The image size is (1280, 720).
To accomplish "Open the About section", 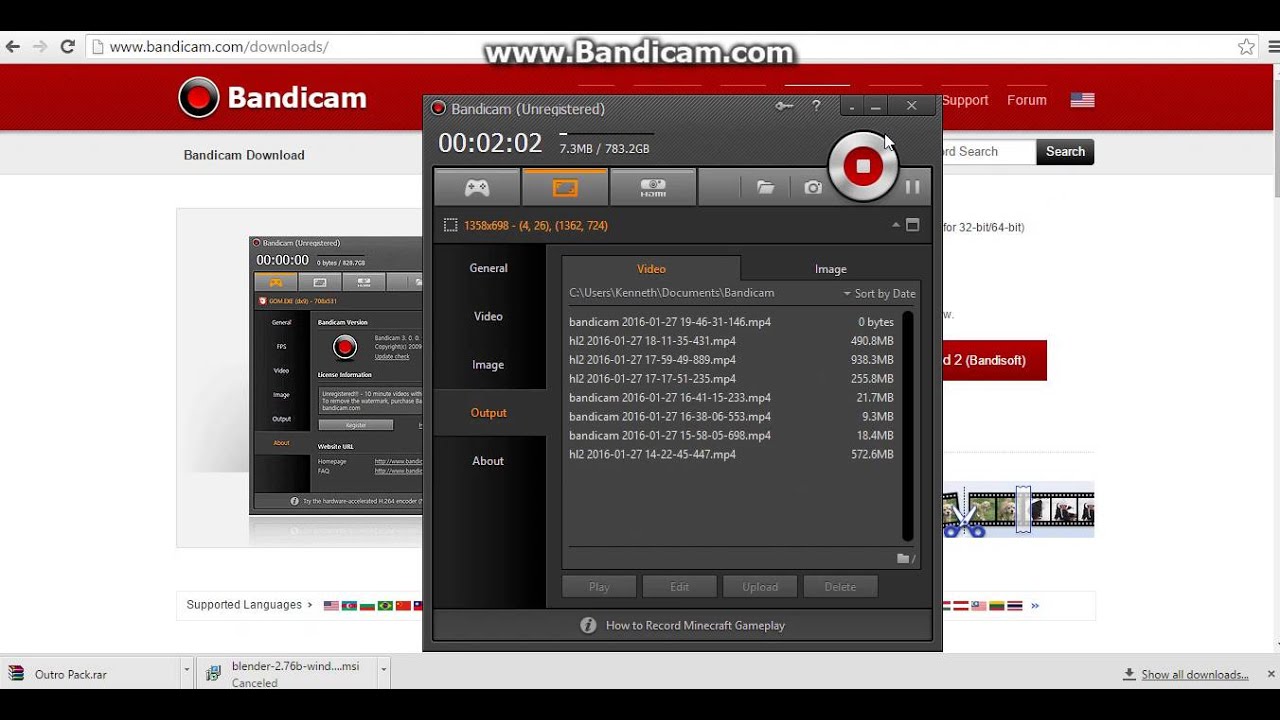I will (489, 461).
